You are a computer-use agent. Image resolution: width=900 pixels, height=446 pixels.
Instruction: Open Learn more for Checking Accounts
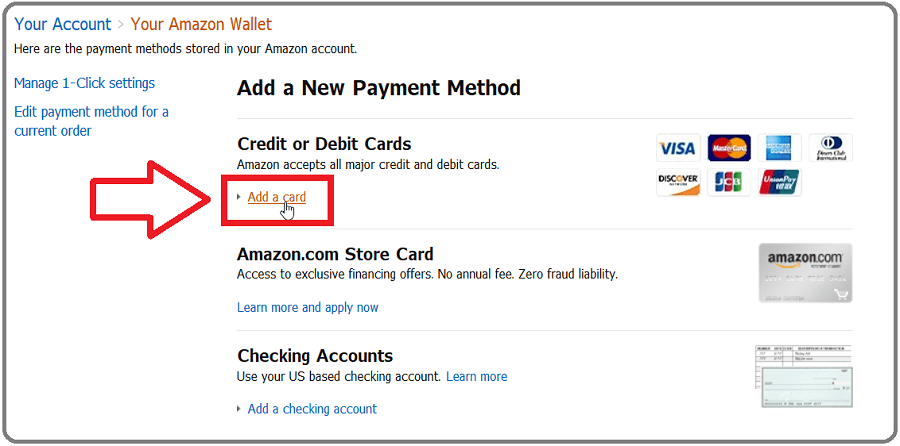(x=476, y=377)
